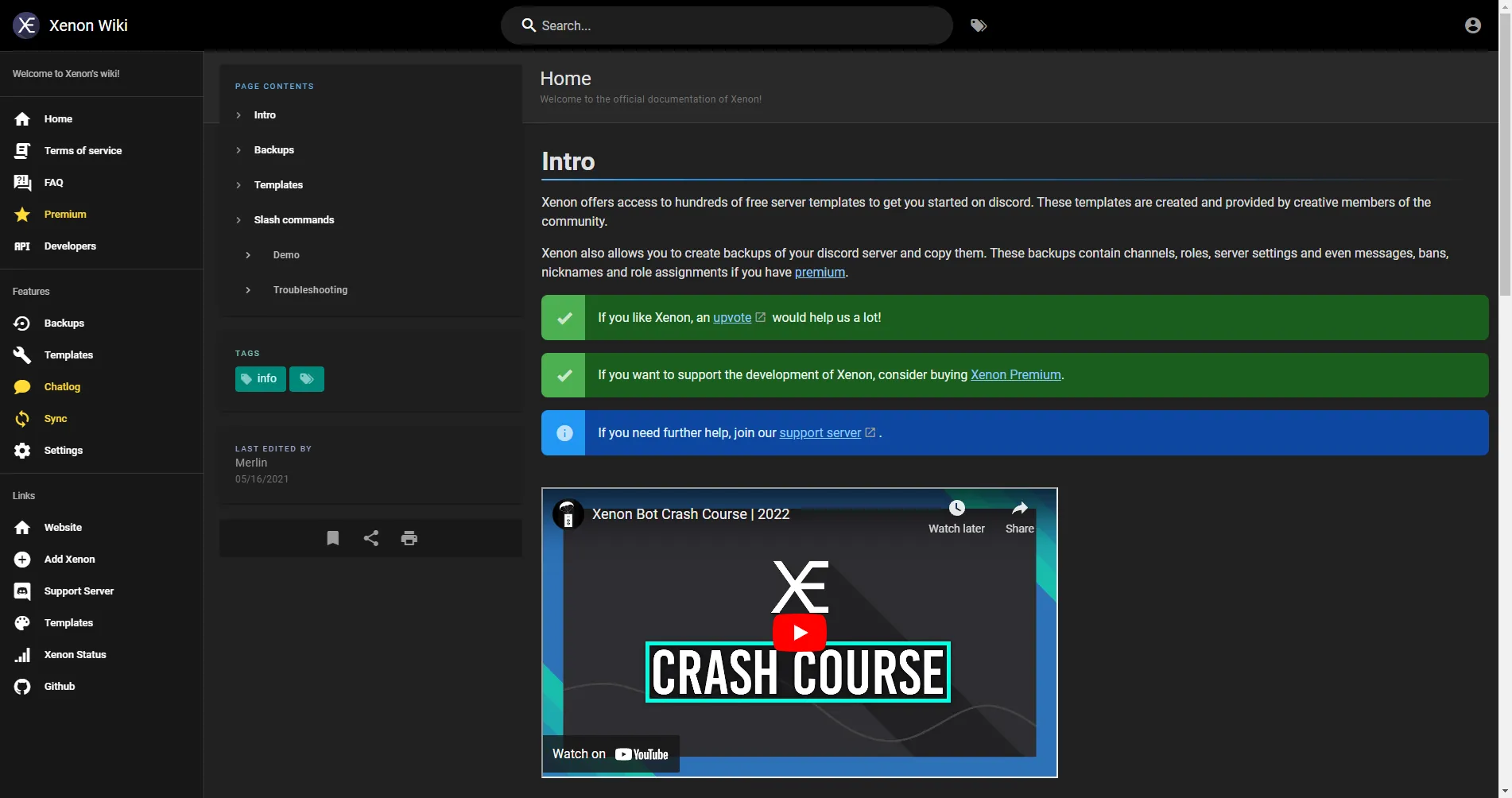The image size is (1512, 798).
Task: Bookmark this page with the bookmark icon
Action: point(333,538)
